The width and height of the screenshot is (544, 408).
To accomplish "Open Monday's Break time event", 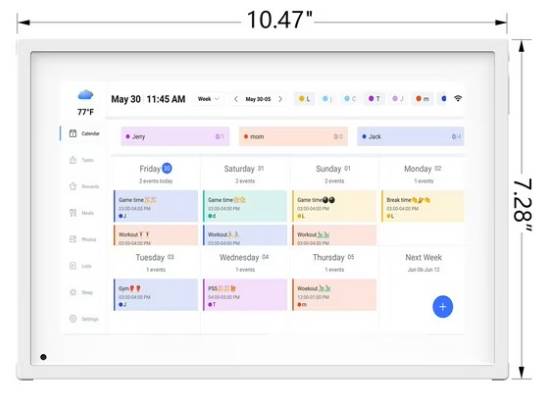I will pos(423,206).
